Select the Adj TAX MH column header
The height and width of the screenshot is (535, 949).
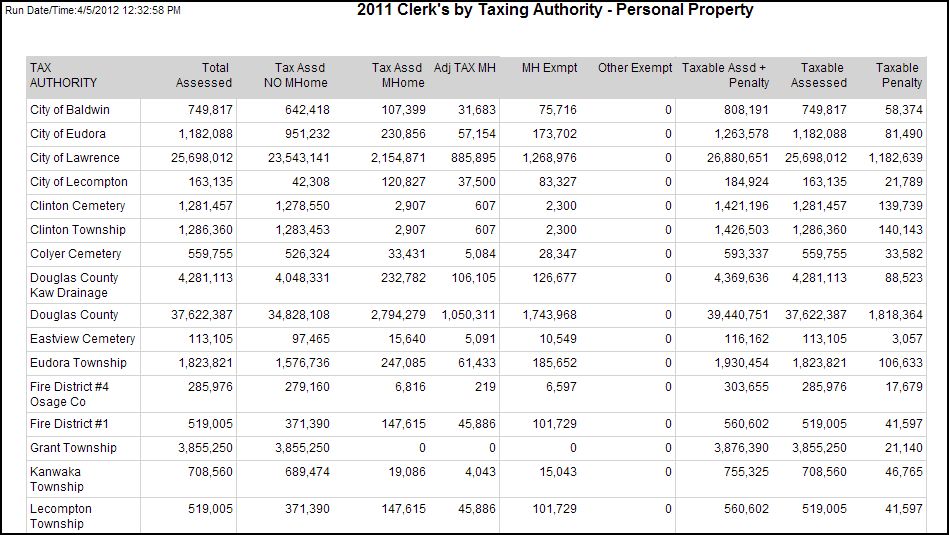tap(465, 68)
